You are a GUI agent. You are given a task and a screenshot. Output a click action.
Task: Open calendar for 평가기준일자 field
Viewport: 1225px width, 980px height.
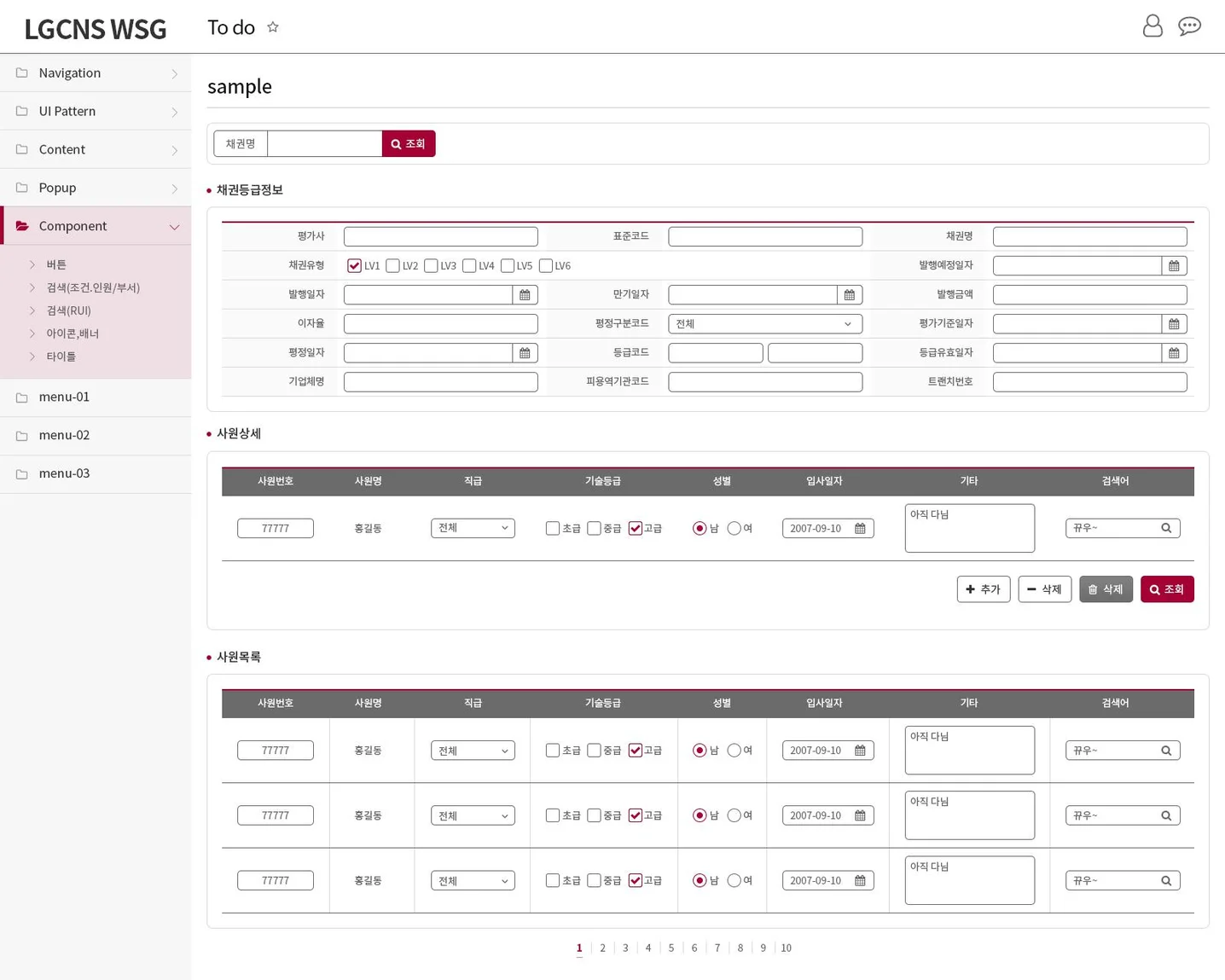(x=1174, y=324)
